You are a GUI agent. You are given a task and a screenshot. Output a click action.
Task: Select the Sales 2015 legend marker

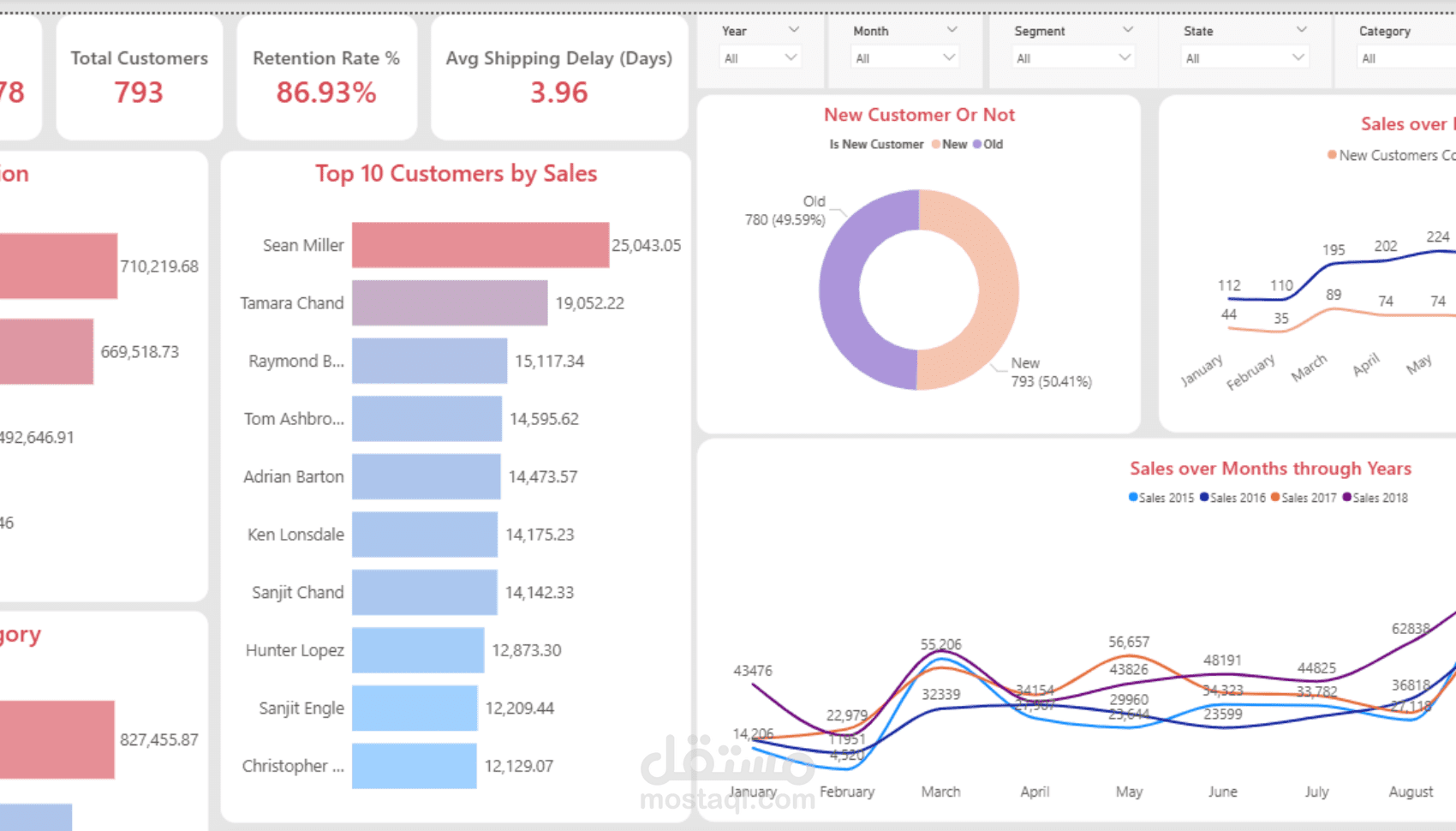coord(1133,497)
